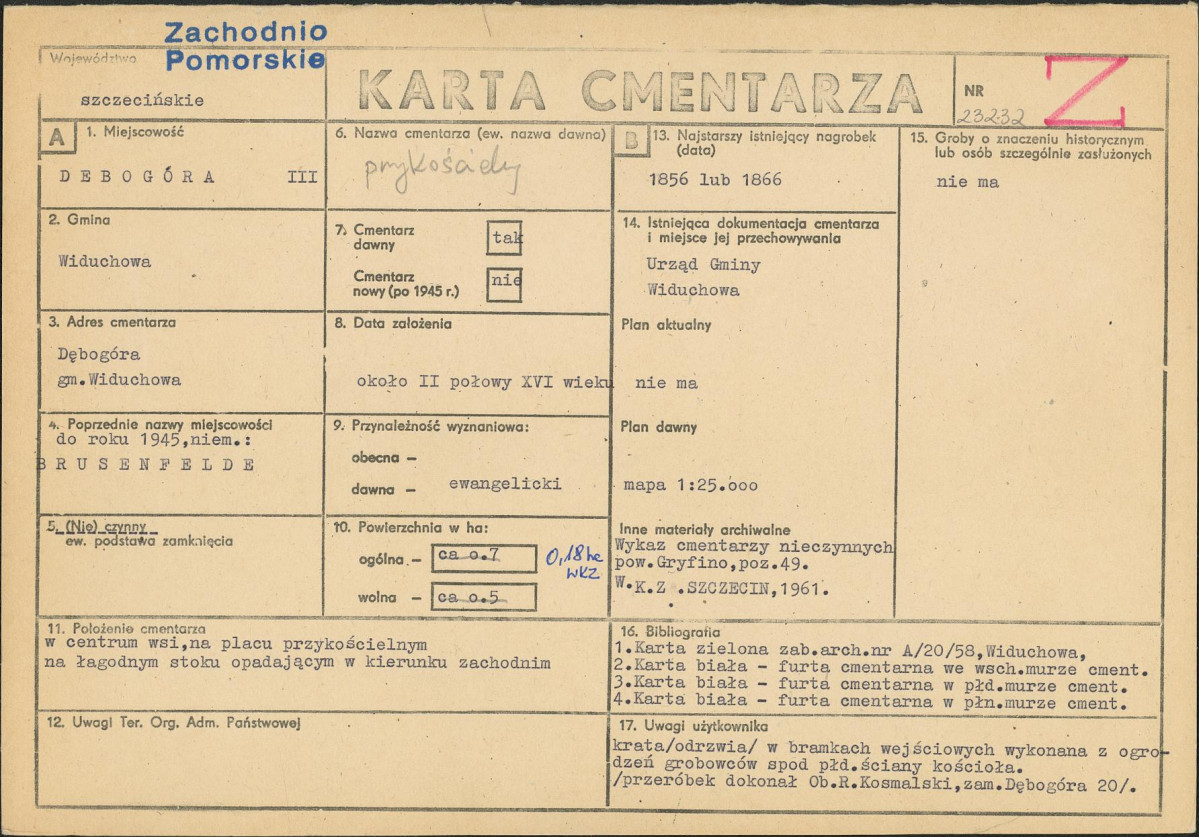
Task: Click bibliography entry Karta zielona
Action: (x=850, y=651)
